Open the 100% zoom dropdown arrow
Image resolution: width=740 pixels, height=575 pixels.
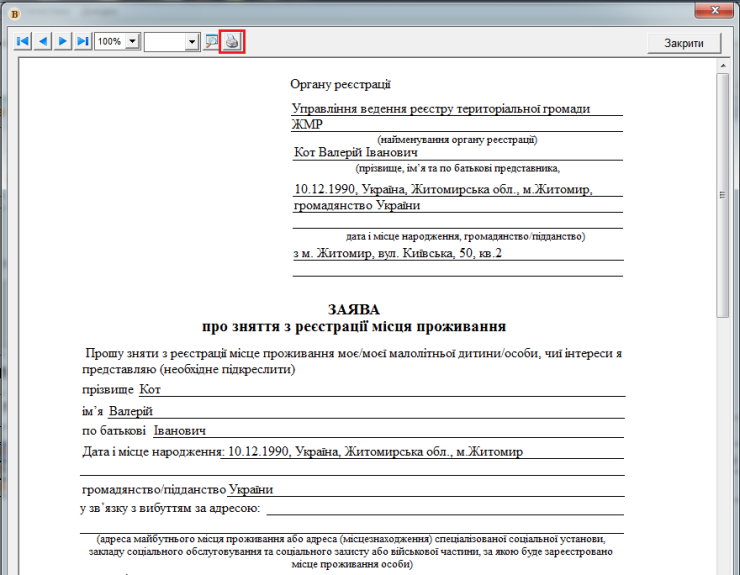[131, 42]
